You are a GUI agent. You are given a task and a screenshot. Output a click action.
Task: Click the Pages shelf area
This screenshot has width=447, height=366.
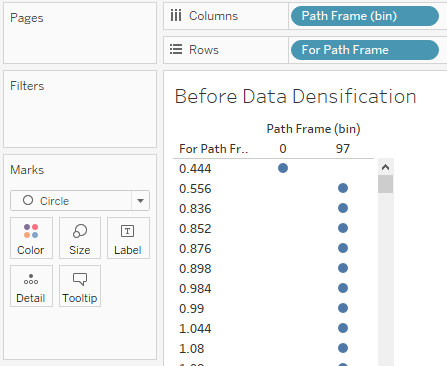tap(80, 33)
